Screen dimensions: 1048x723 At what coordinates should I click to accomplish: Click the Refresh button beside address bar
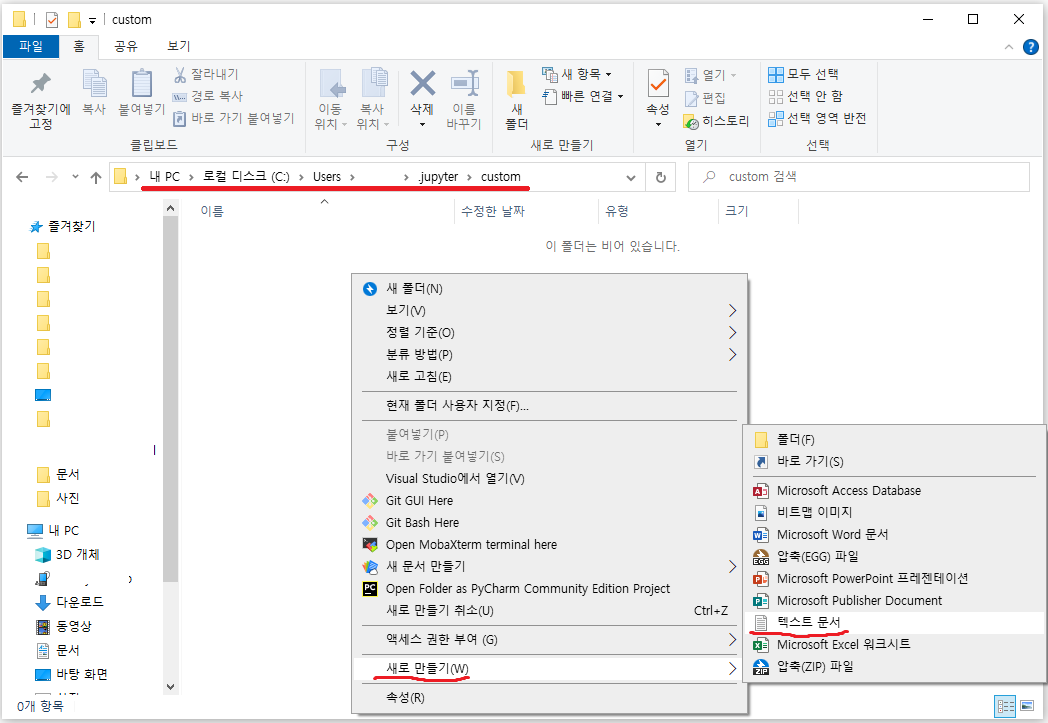coord(660,177)
